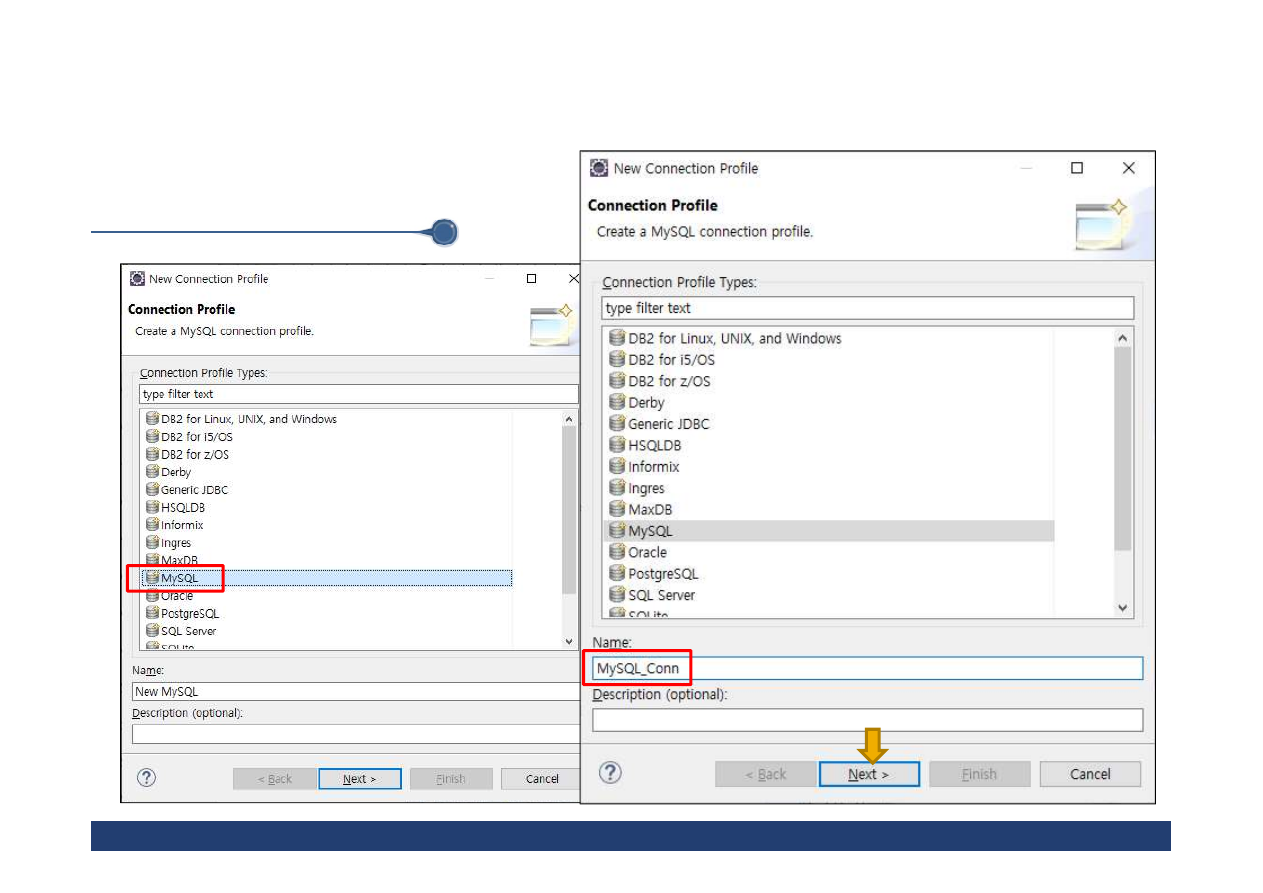The image size is (1263, 893).
Task: Click the HSQLDB database icon in smaller dialog
Action: click(x=152, y=507)
